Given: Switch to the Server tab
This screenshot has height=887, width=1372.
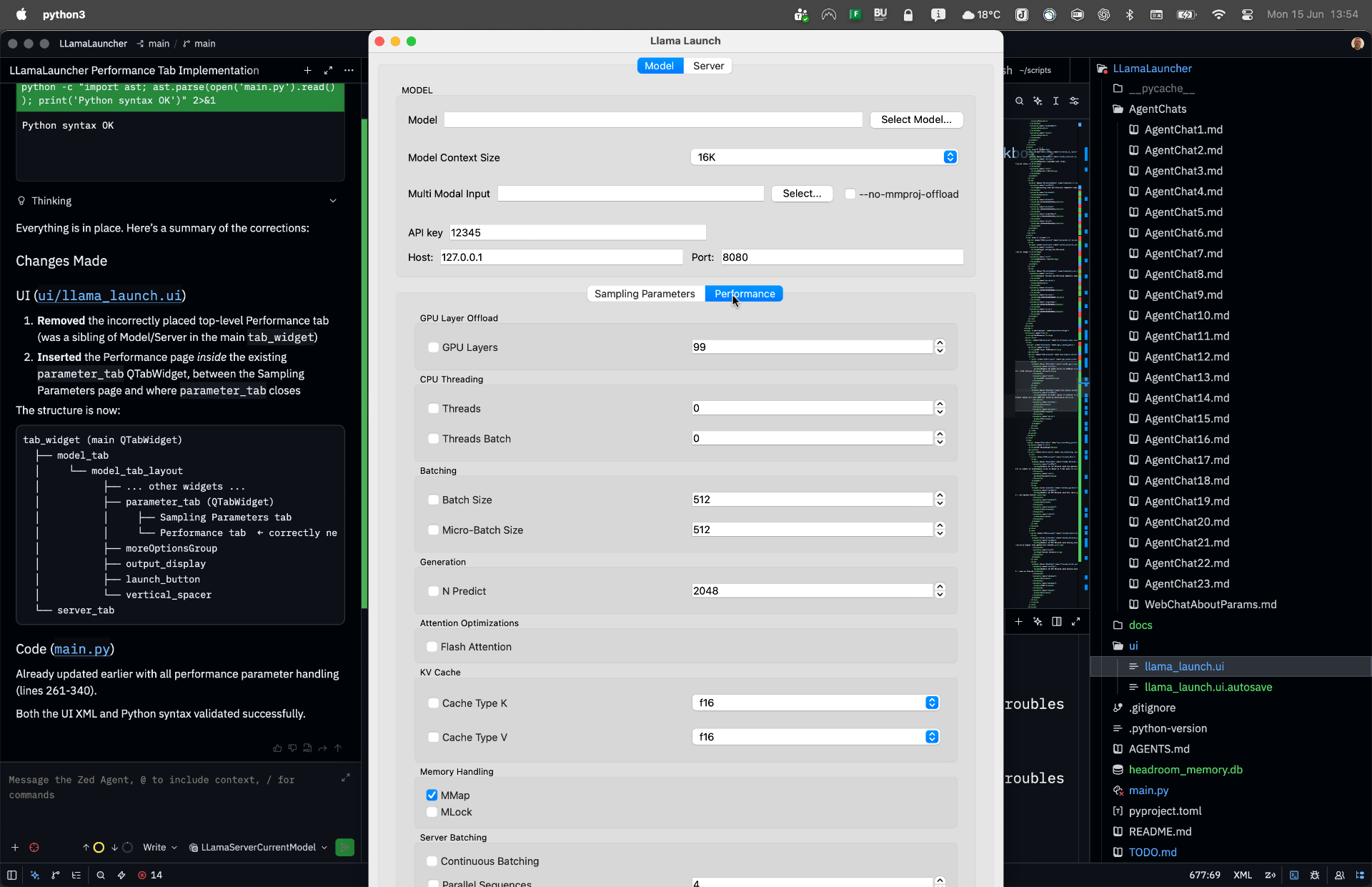Looking at the screenshot, I should click(x=708, y=66).
